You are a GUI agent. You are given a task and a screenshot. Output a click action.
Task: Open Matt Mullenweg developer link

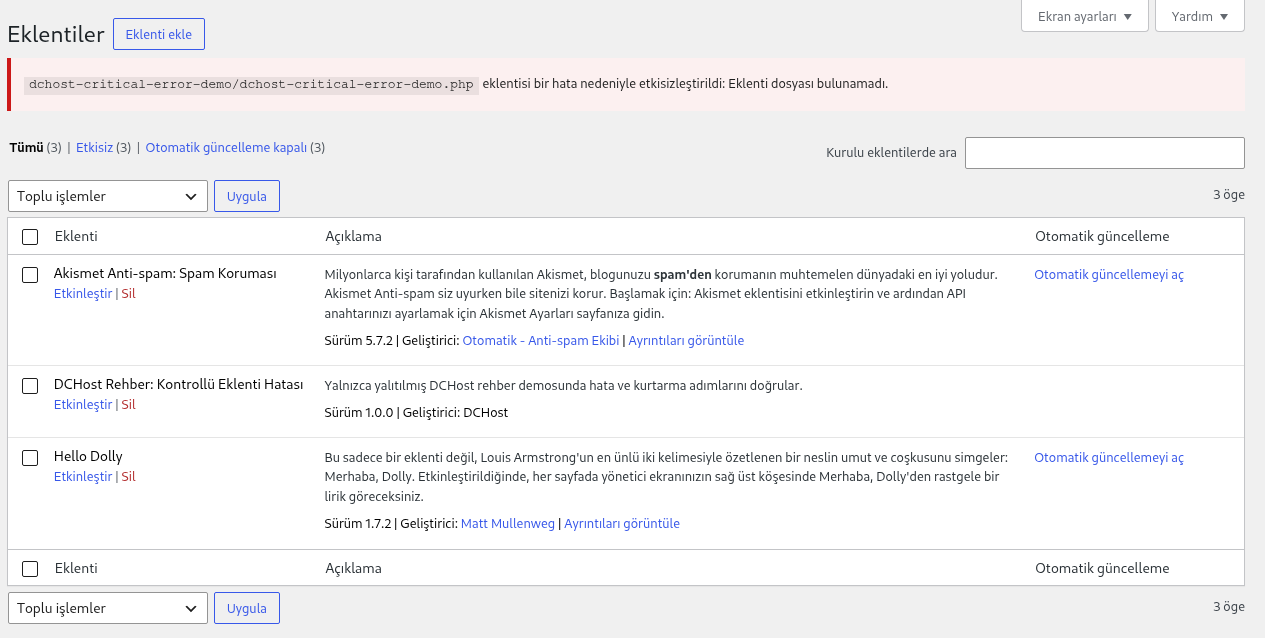508,524
